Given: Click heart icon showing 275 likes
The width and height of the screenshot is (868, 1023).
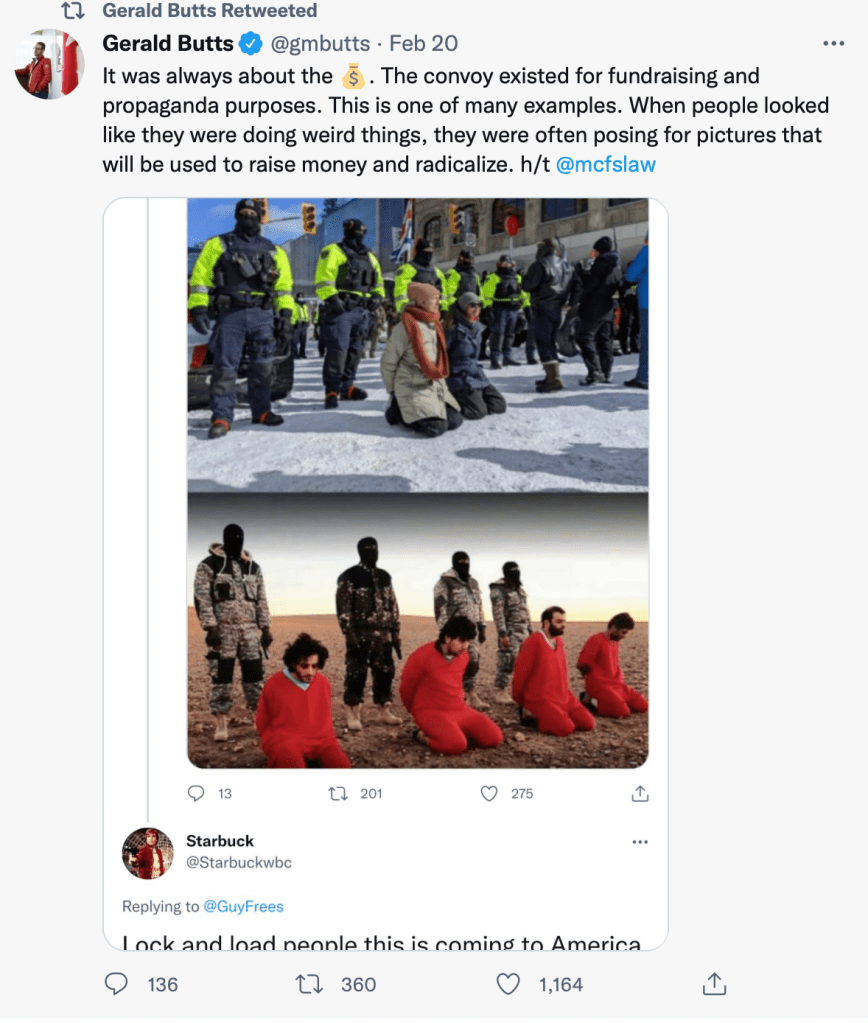Looking at the screenshot, I should coord(489,793).
